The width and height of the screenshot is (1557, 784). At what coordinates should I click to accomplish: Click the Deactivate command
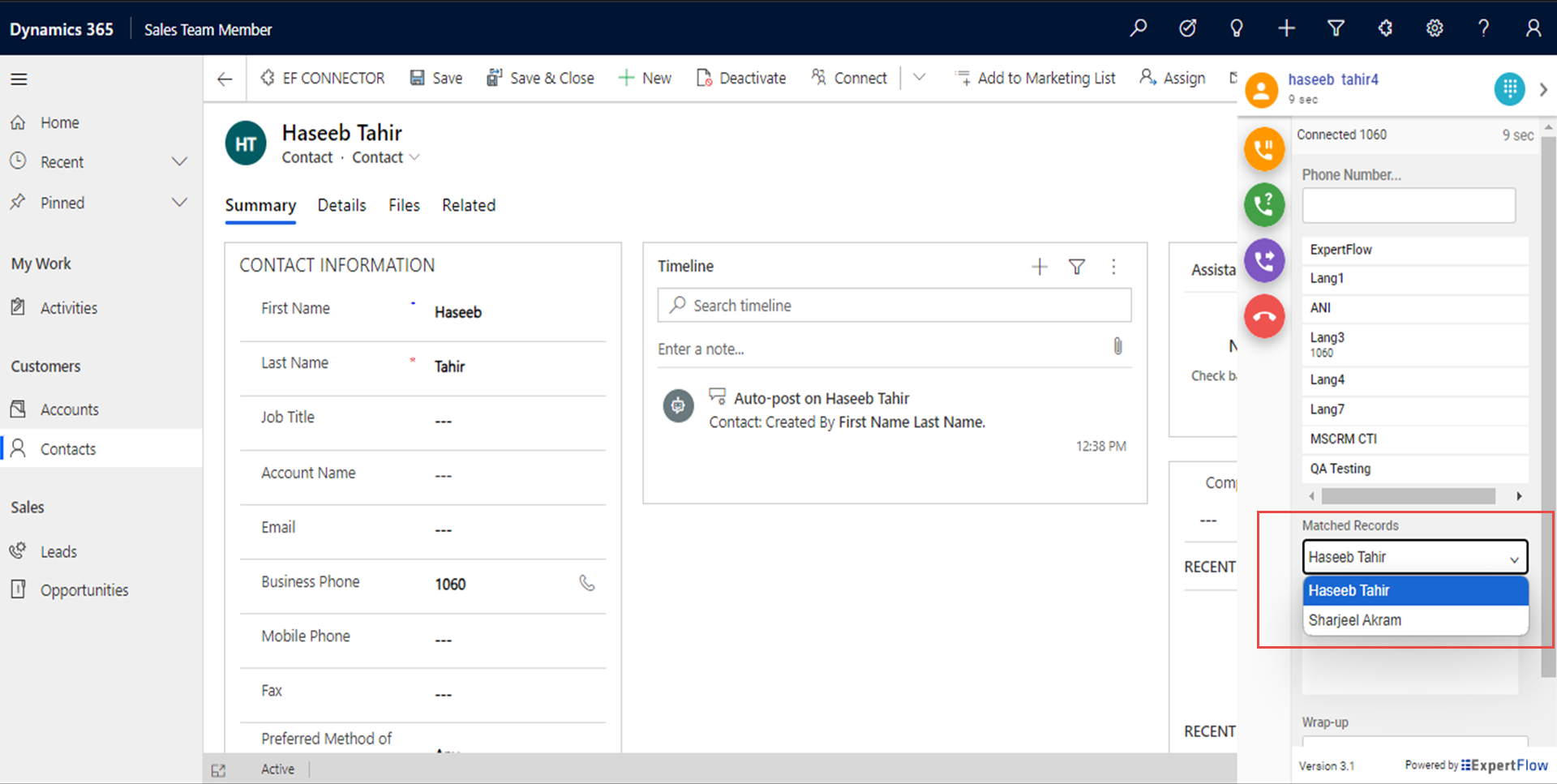tap(741, 78)
